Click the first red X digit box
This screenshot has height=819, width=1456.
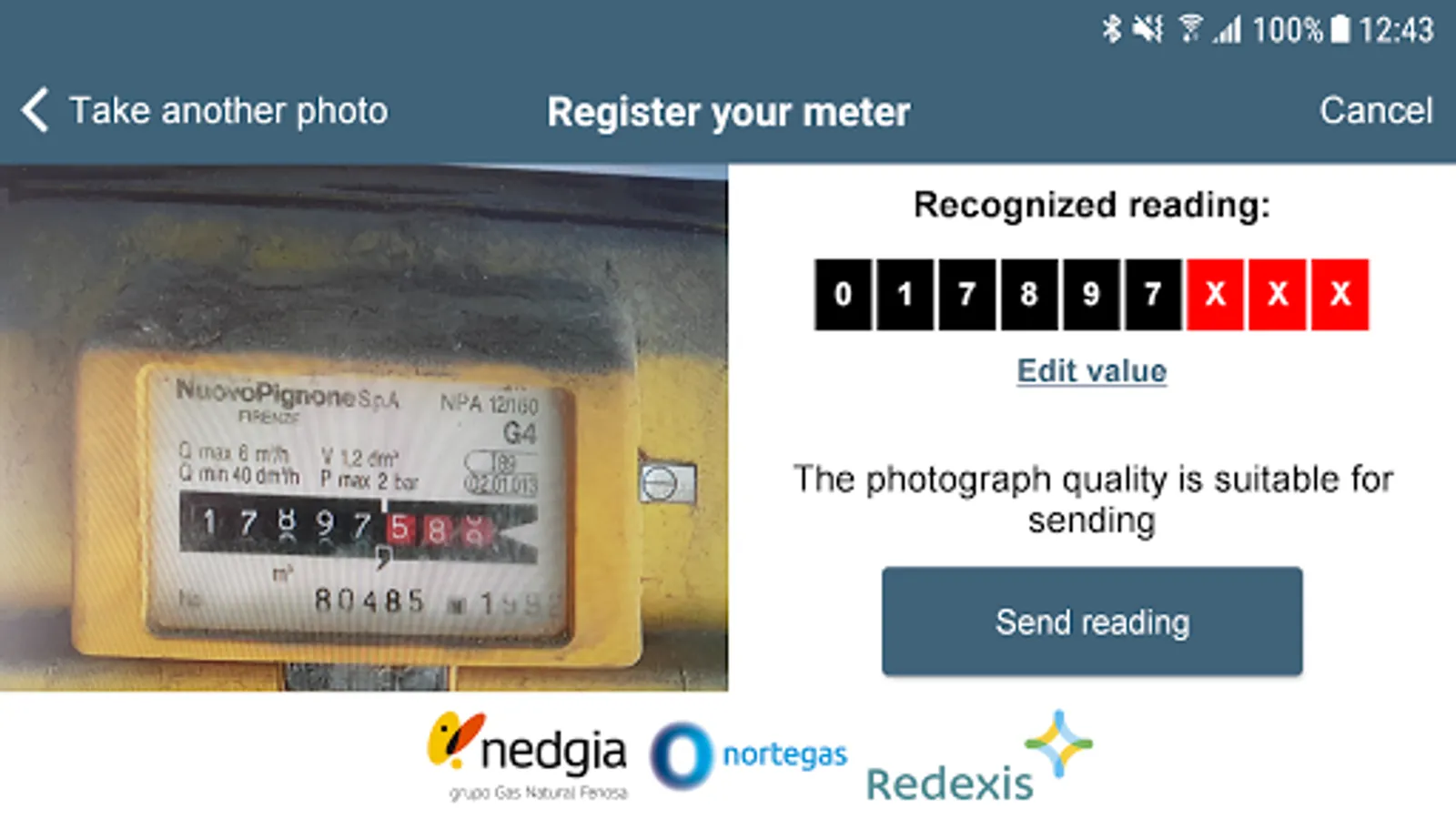click(1215, 294)
